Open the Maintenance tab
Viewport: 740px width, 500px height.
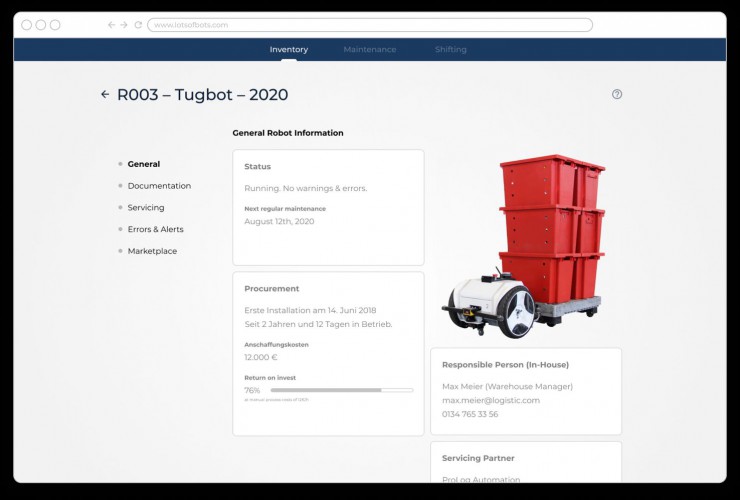369,50
